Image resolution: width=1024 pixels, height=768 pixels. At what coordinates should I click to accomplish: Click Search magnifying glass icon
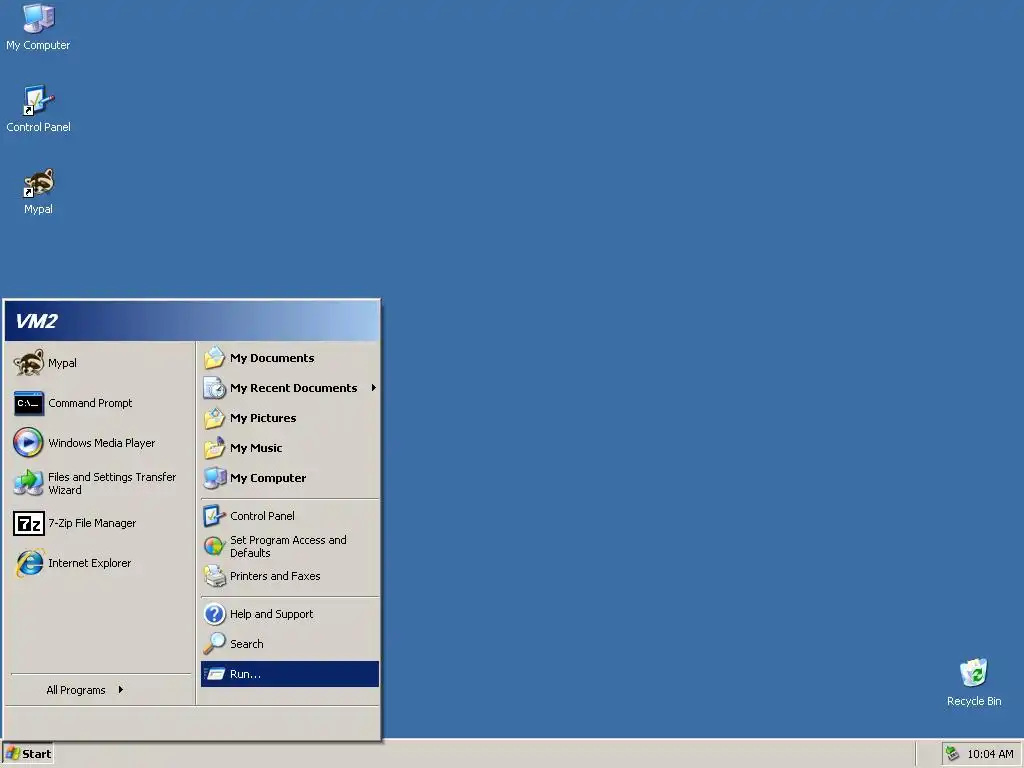[214, 644]
